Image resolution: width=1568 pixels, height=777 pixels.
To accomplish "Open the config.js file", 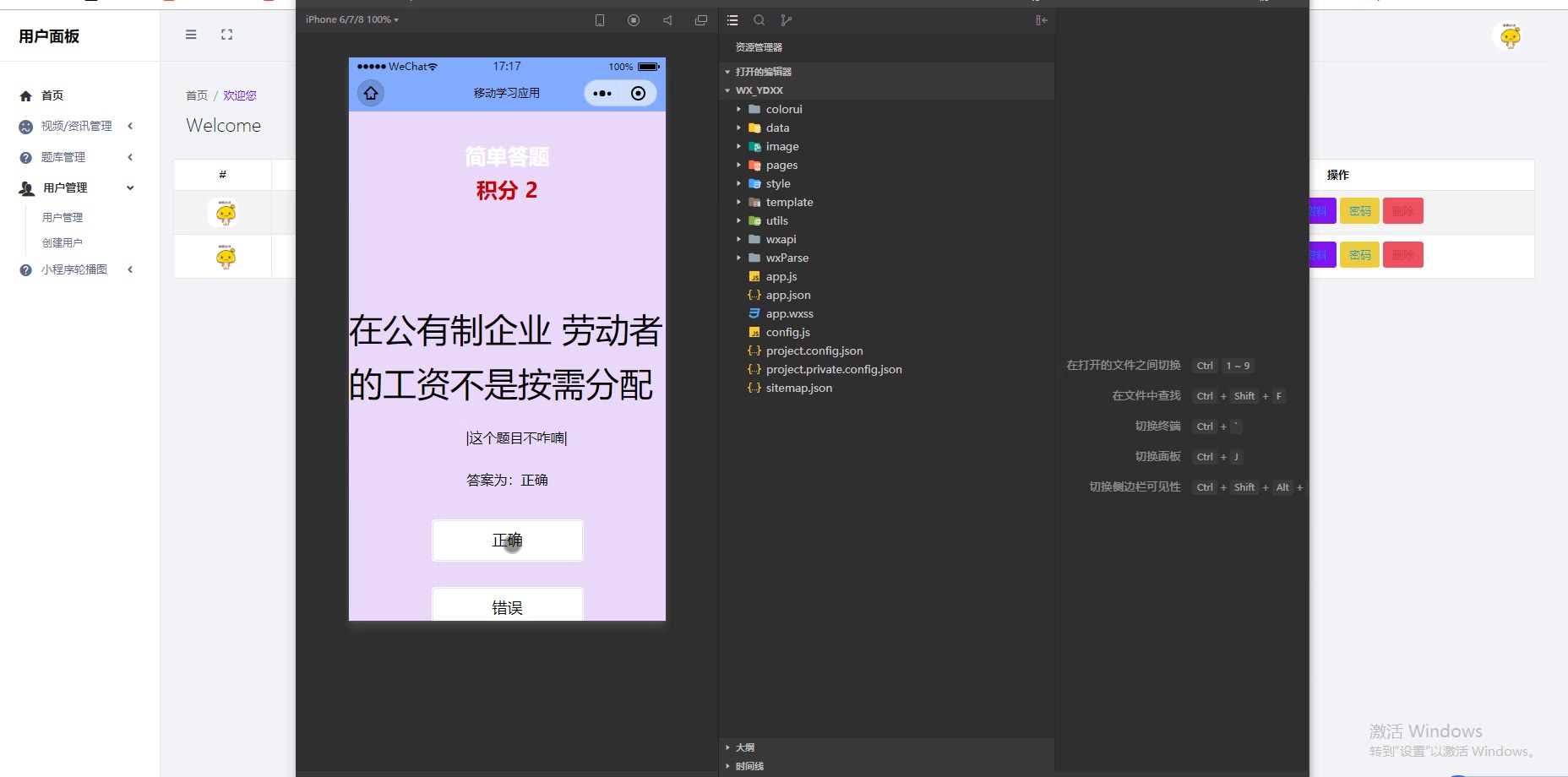I will pos(787,332).
